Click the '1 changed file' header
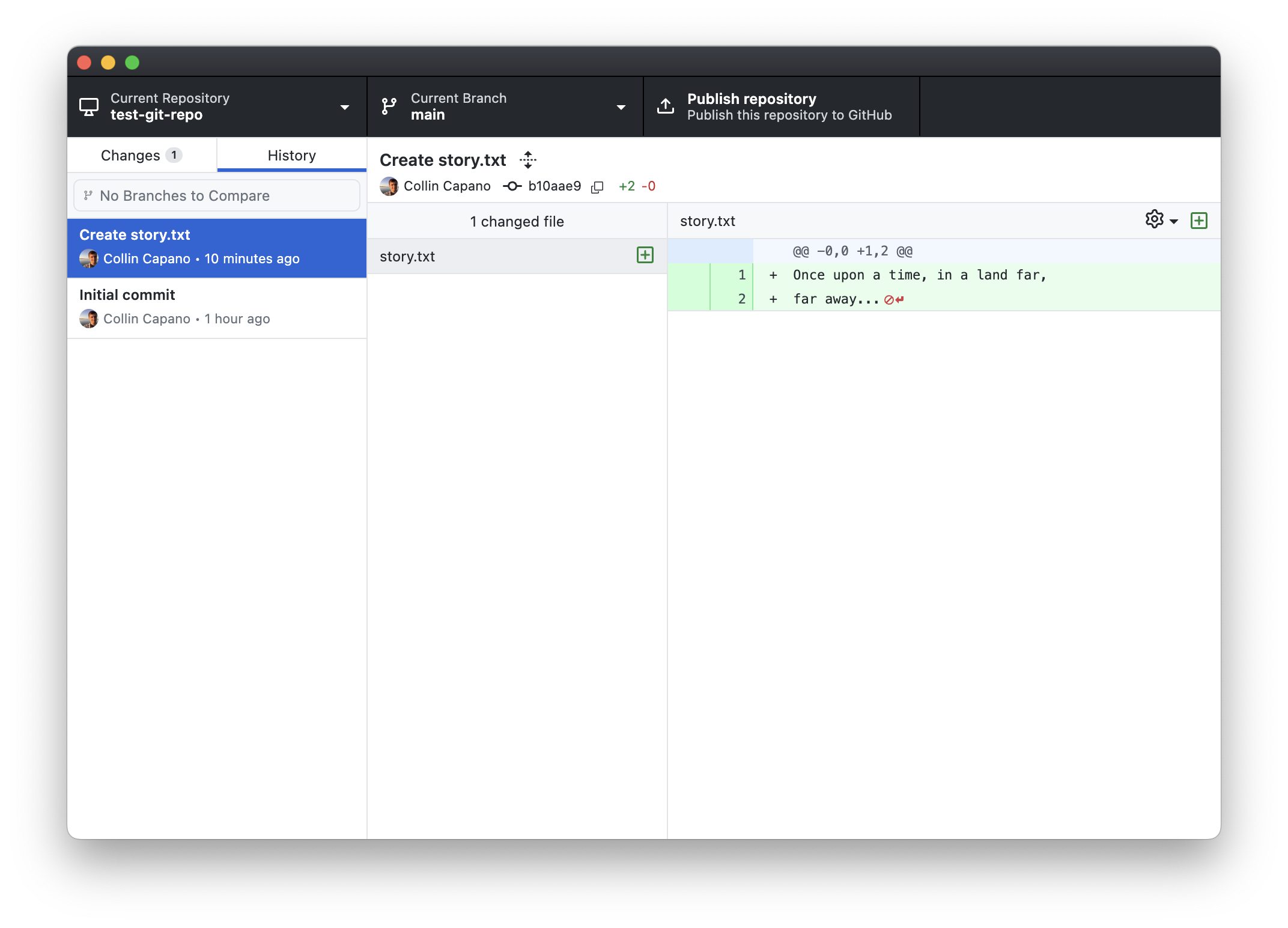 tap(517, 221)
